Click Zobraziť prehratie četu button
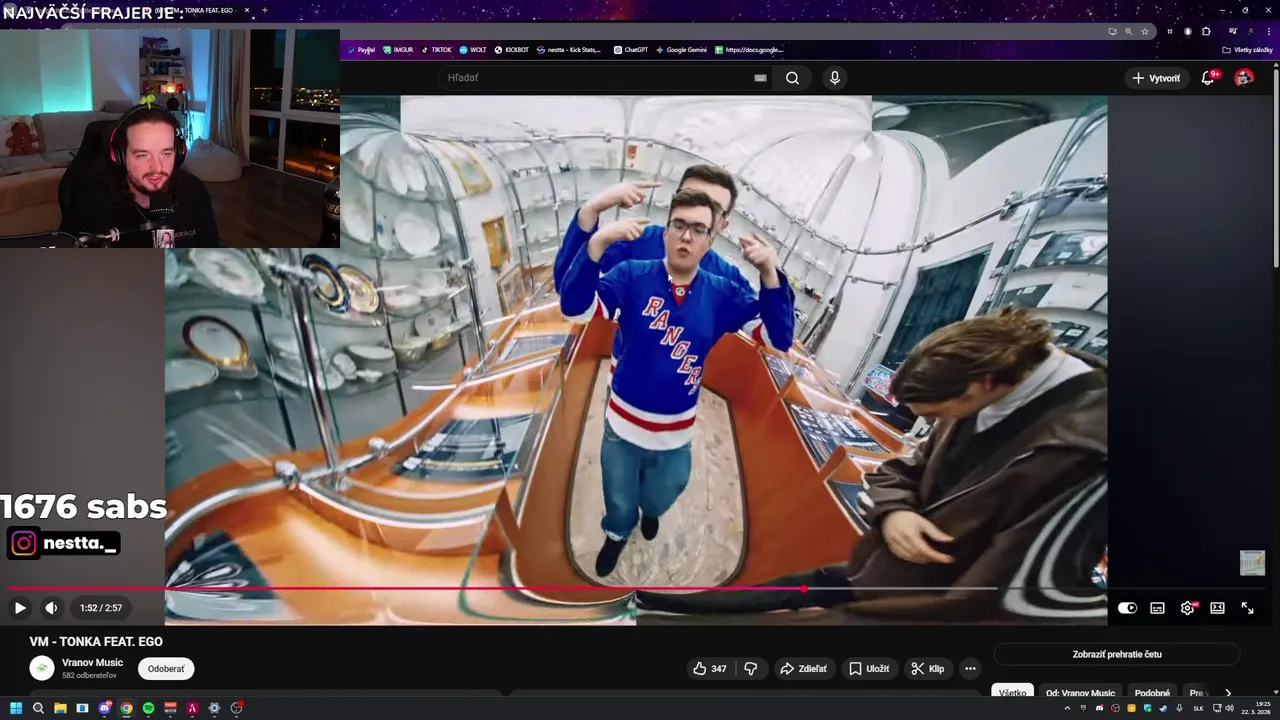Viewport: 1280px width, 720px height. click(x=1117, y=654)
